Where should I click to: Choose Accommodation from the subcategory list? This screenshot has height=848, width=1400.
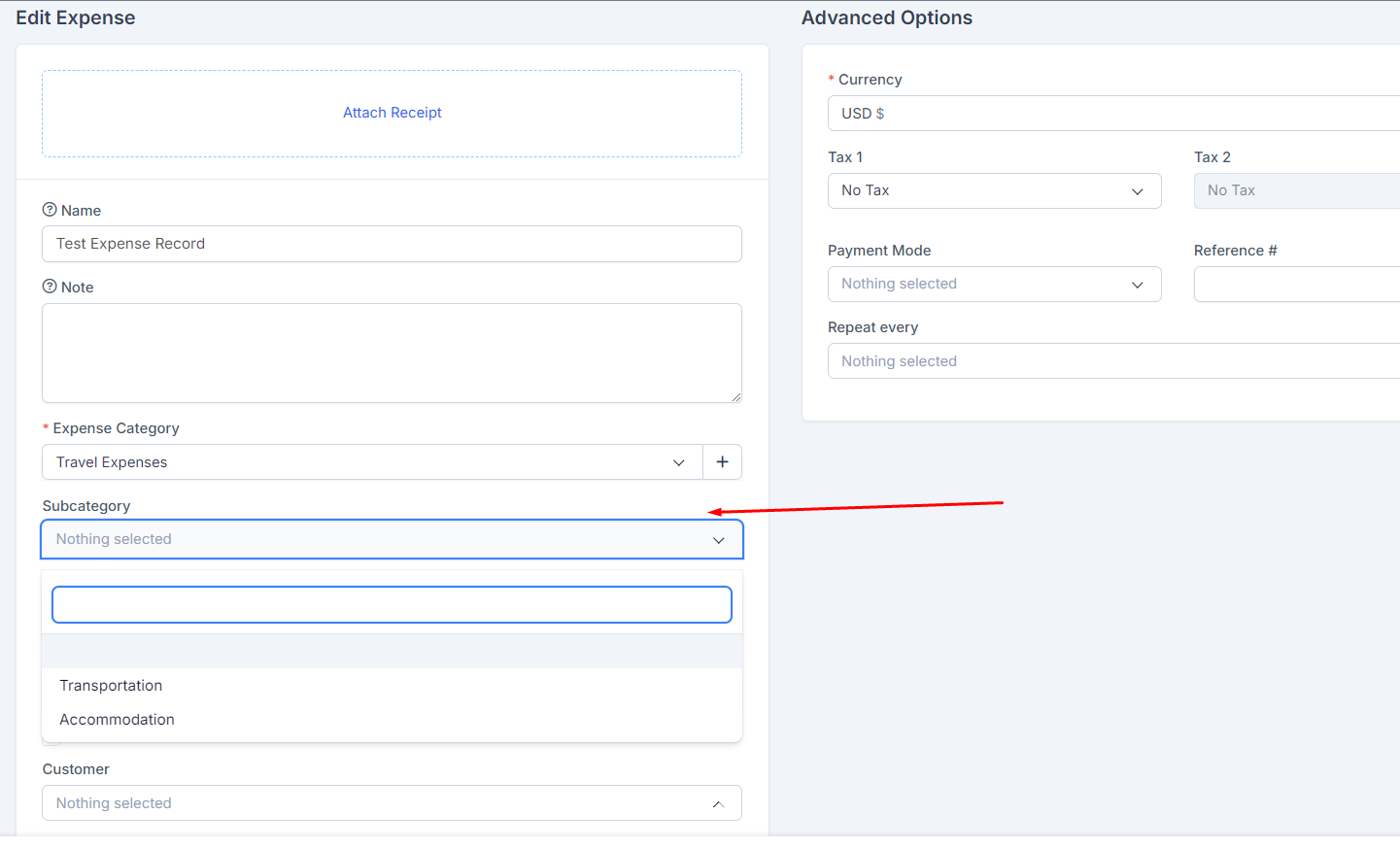click(x=117, y=720)
